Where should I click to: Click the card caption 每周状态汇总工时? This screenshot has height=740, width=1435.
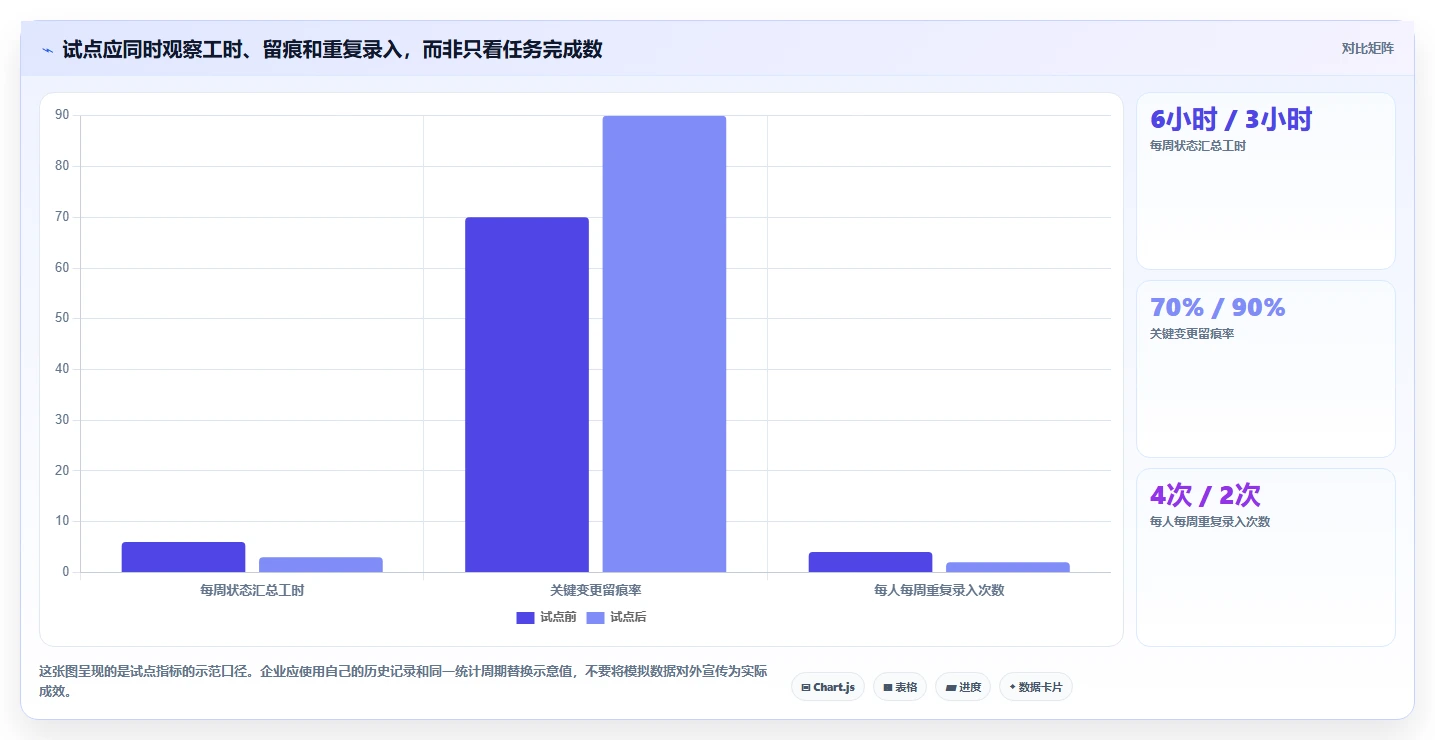[x=1198, y=146]
